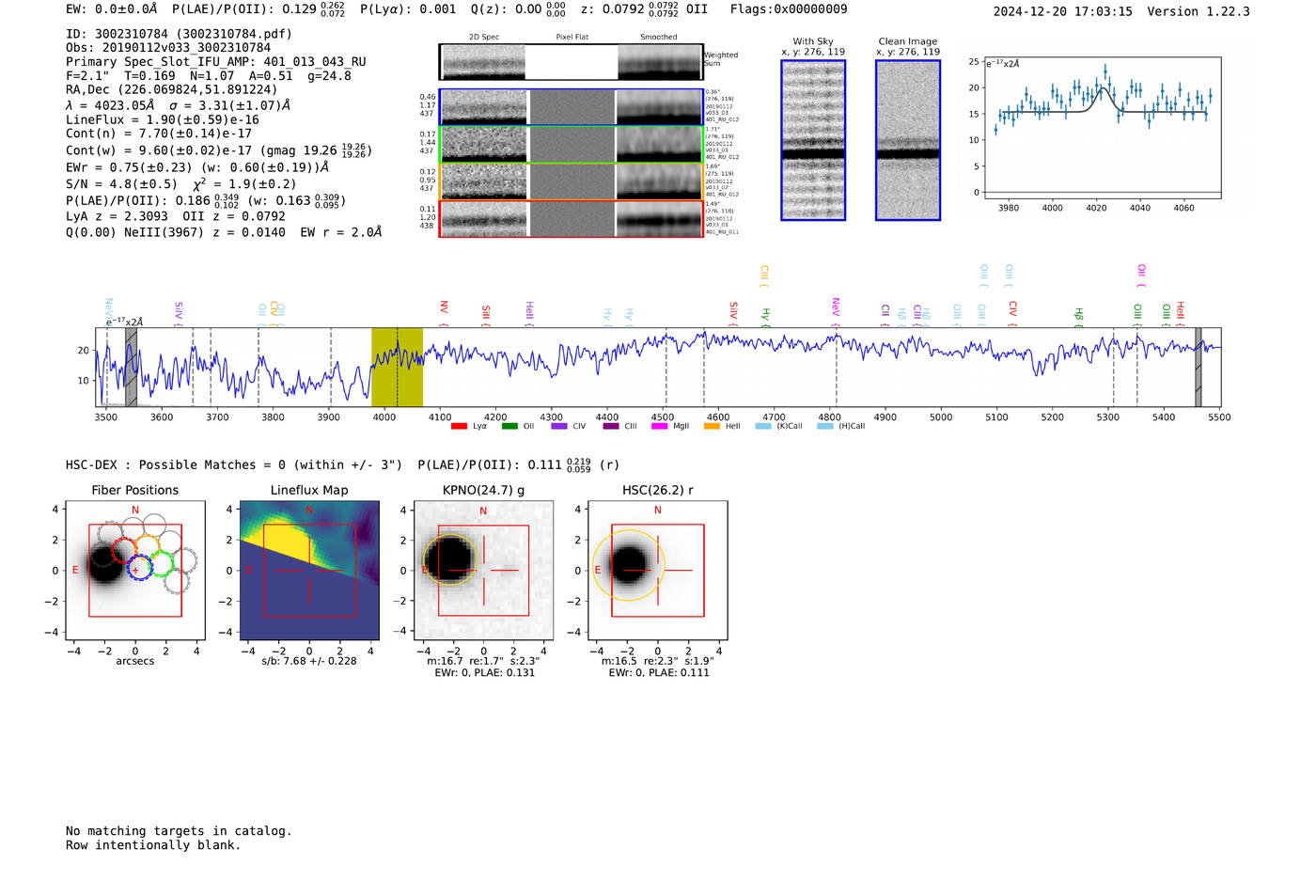Image resolution: width=1316 pixels, height=896 pixels.
Task: Click the blue-bordered Smoothed fiber cutout
Action: tap(659, 107)
